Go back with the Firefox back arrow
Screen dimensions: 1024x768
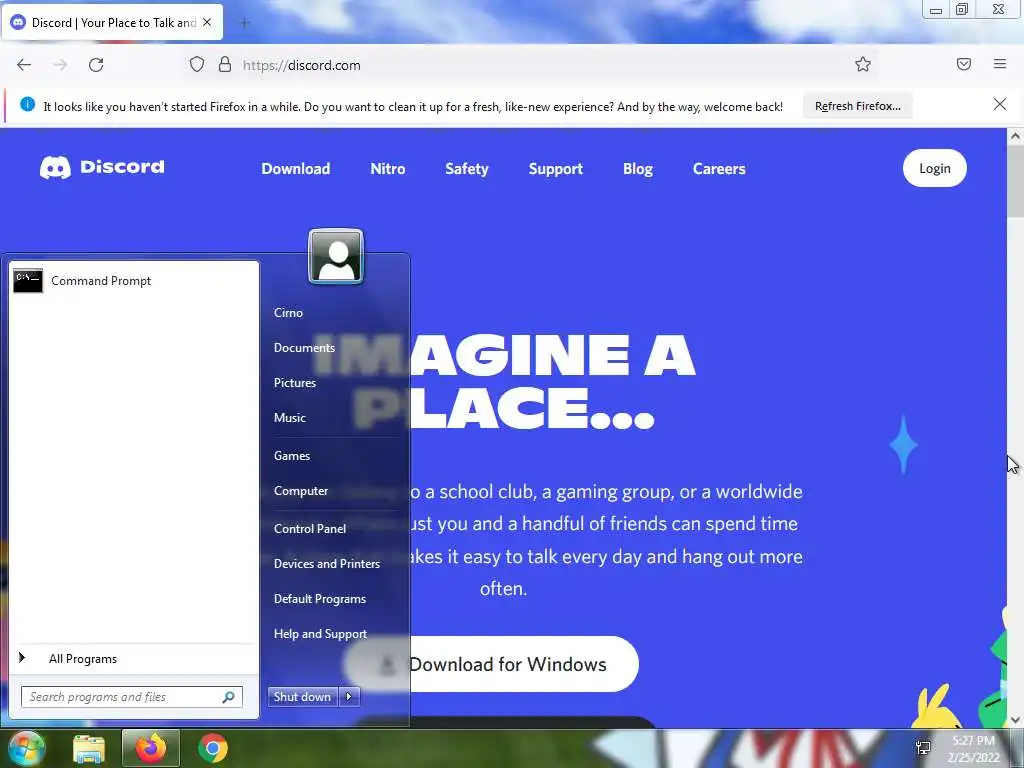click(x=24, y=65)
